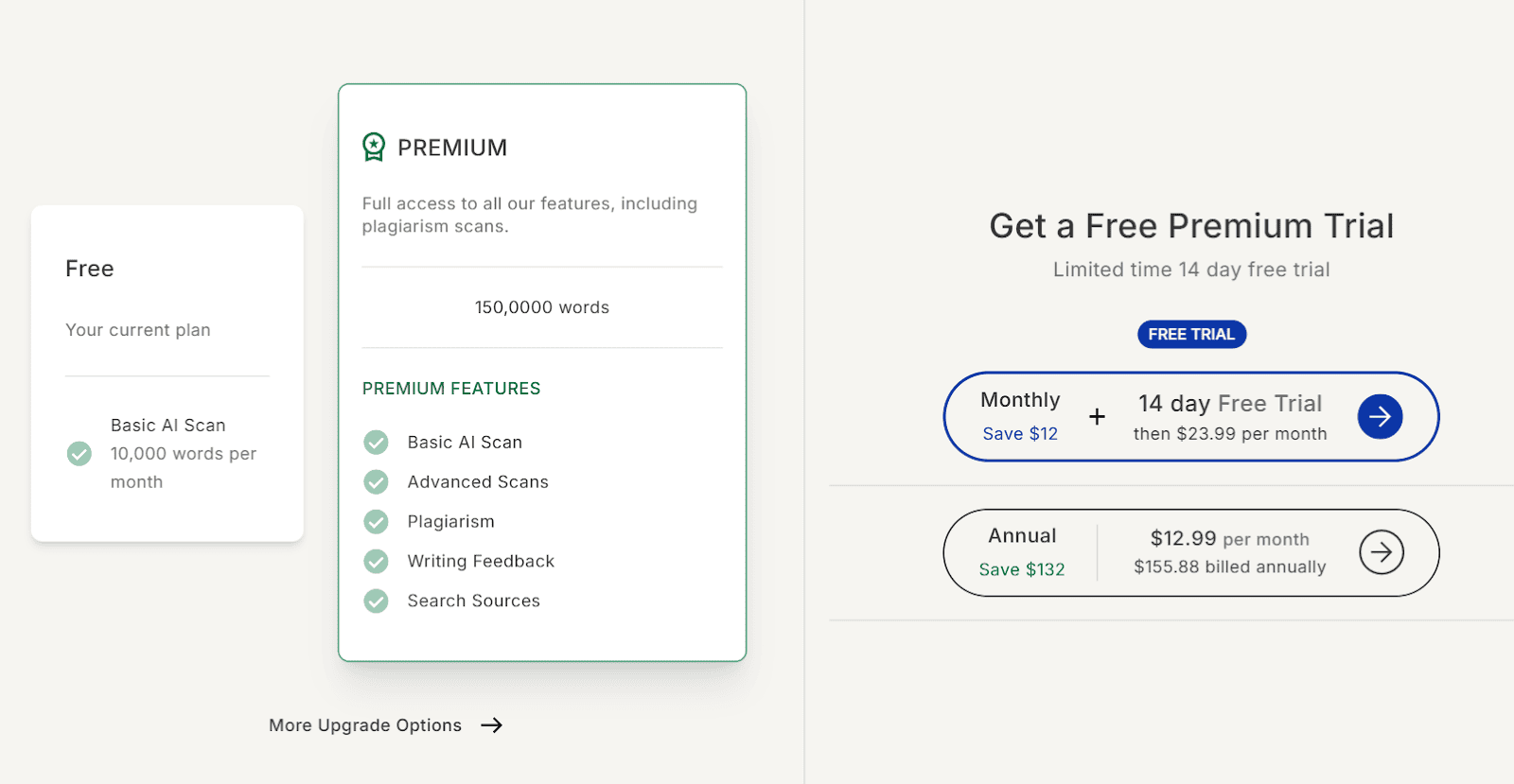Click the checkmark beside Search Sources
Viewport: 1514px width, 784px height.
click(x=377, y=601)
